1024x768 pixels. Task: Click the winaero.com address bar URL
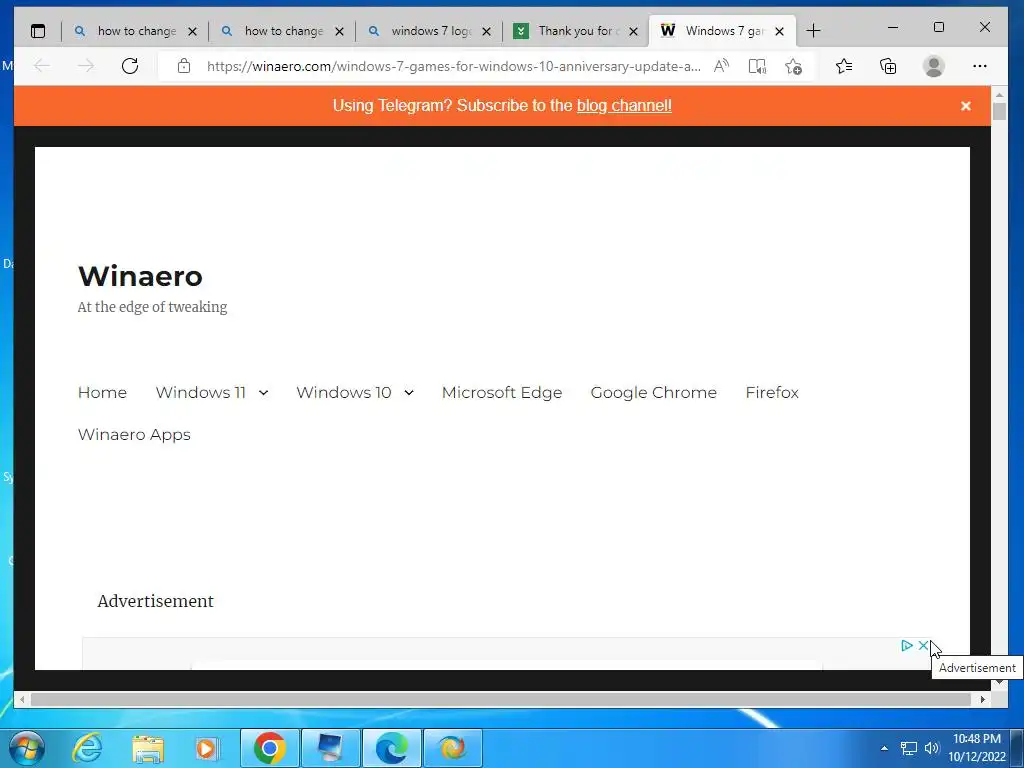454,66
